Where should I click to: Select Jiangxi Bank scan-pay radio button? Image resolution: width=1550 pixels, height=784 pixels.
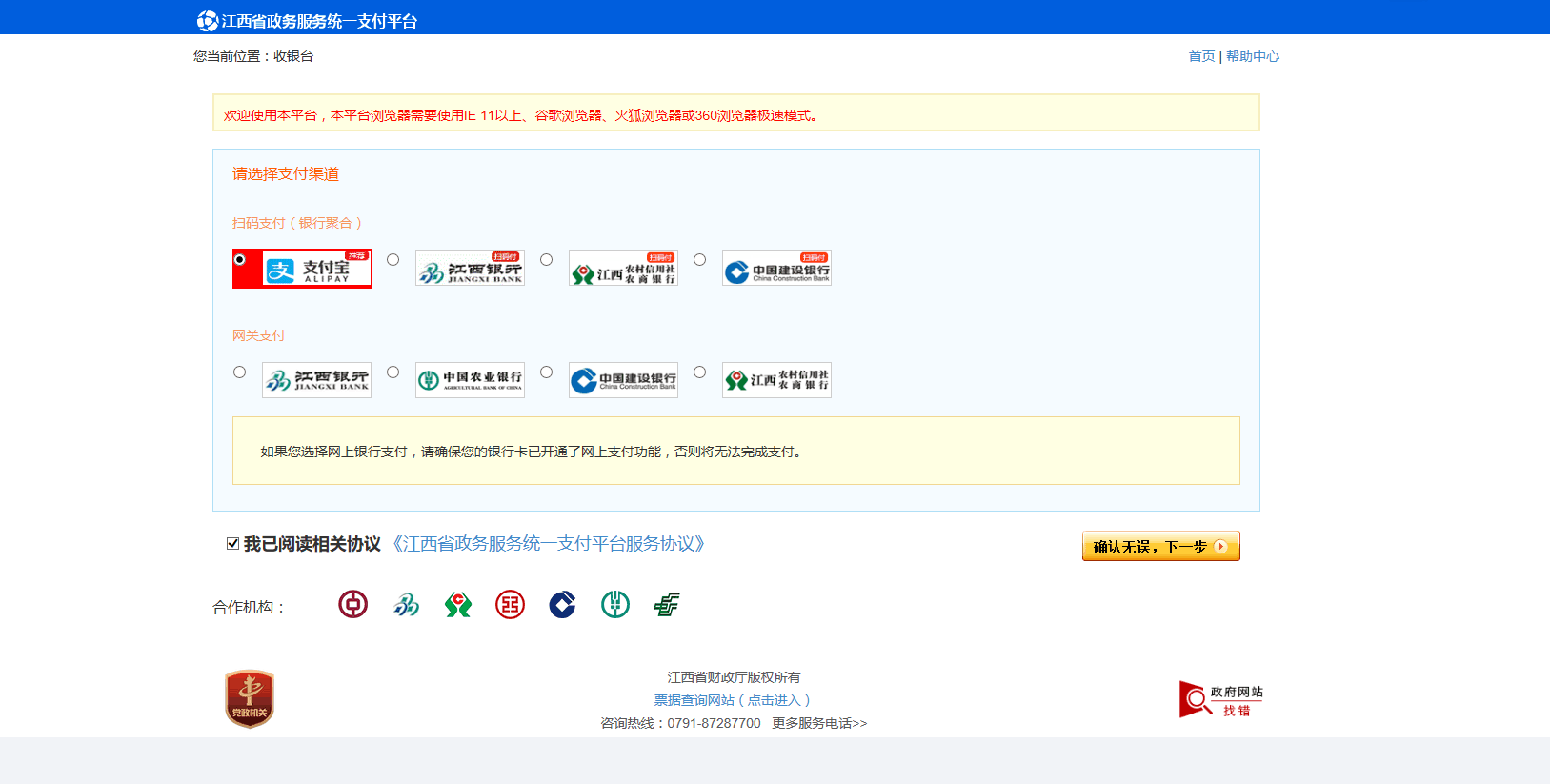(393, 260)
